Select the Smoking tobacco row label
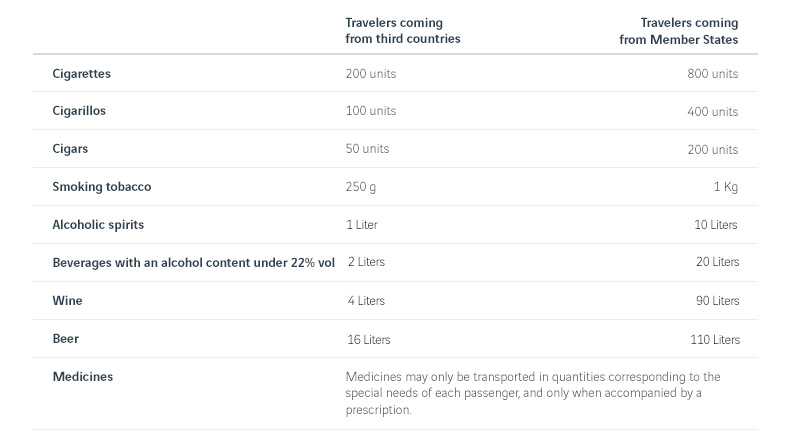790x445 pixels. click(102, 187)
